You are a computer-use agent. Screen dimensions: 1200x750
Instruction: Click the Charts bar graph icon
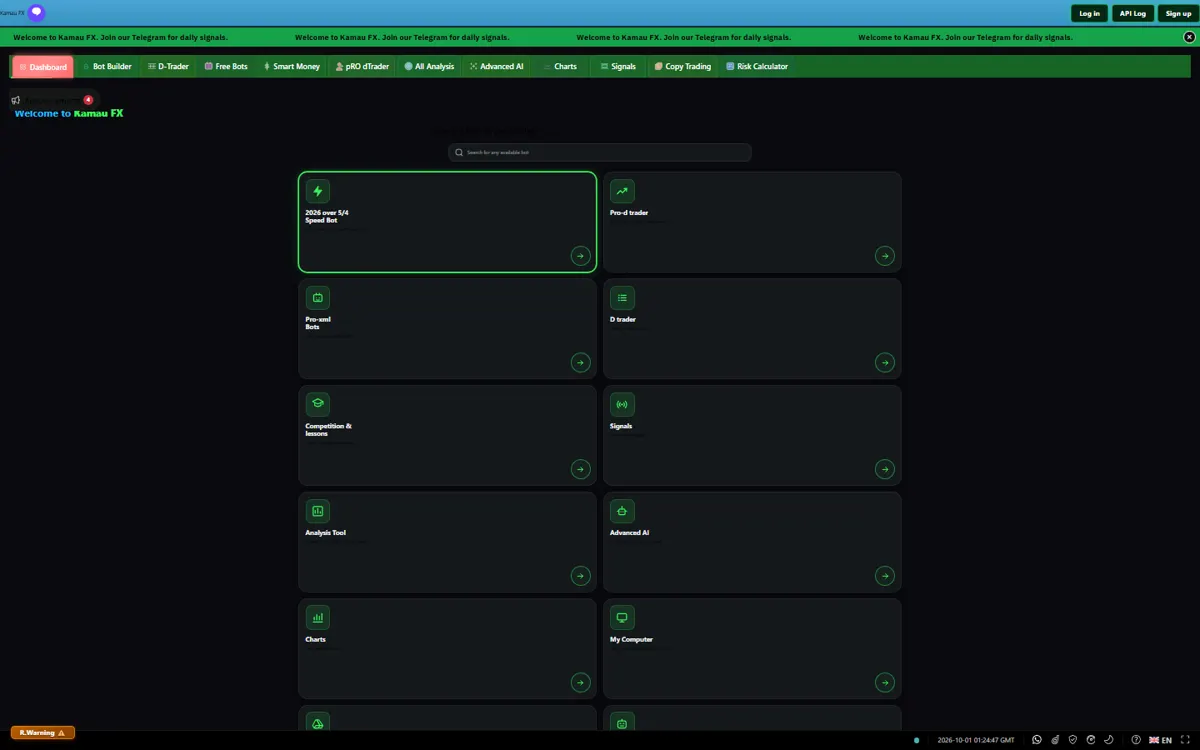(x=318, y=617)
